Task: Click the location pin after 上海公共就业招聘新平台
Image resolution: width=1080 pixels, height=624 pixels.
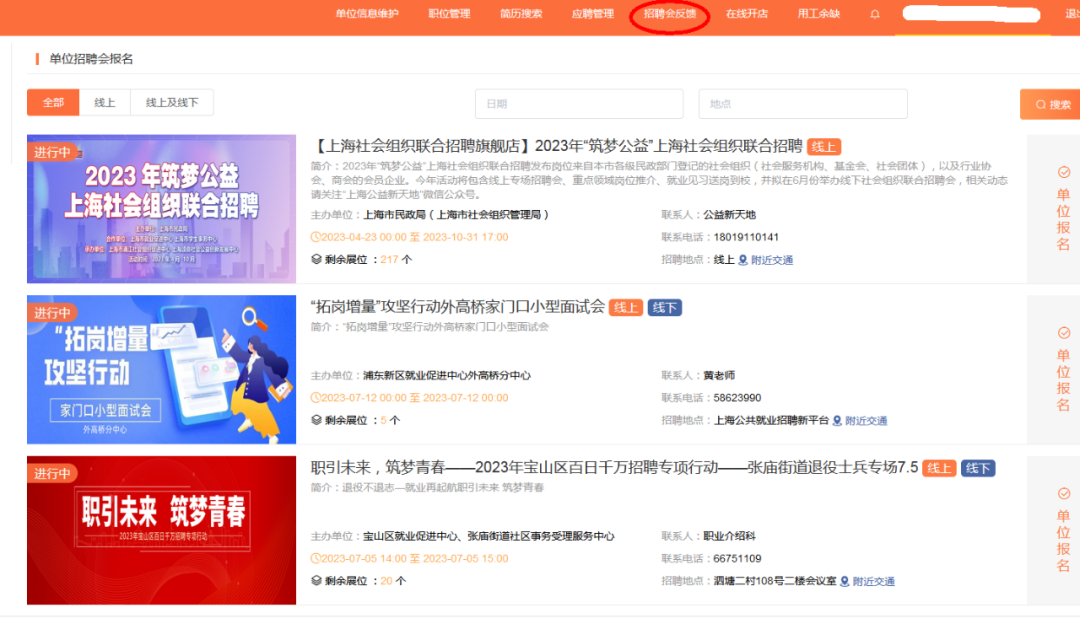Action: 837,421
